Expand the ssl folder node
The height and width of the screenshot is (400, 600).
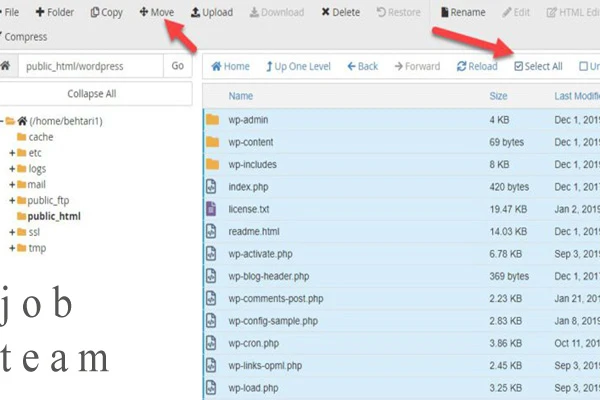coord(11,232)
